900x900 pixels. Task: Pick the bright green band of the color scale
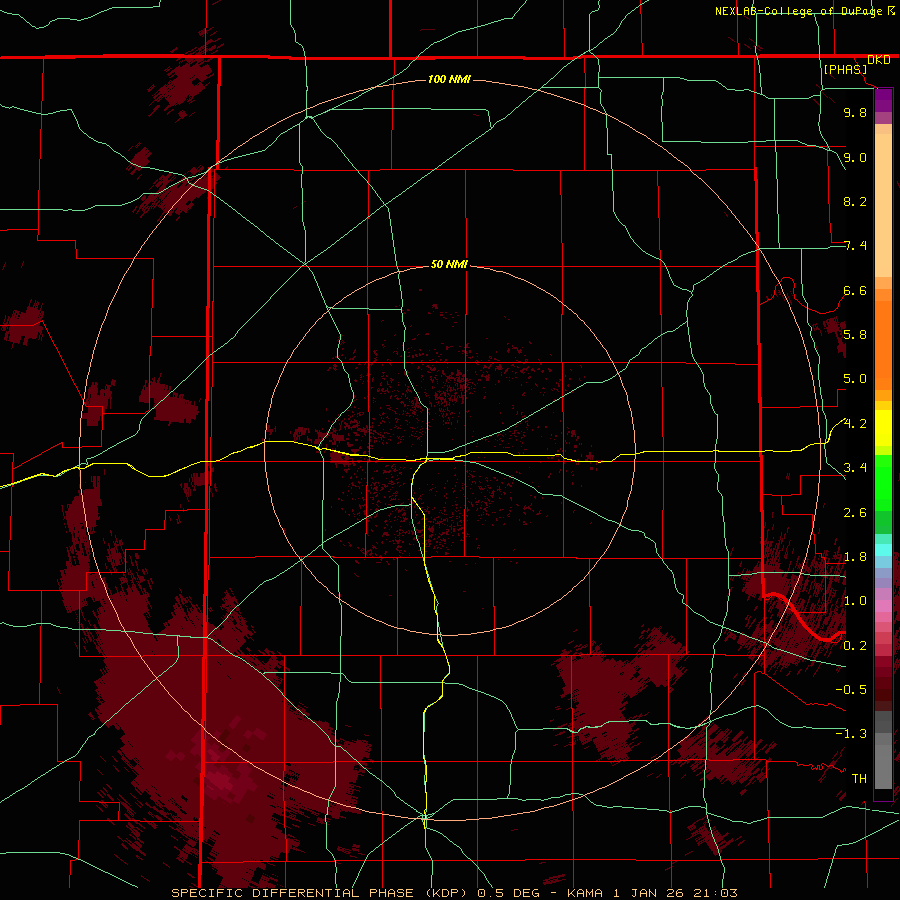pos(883,481)
